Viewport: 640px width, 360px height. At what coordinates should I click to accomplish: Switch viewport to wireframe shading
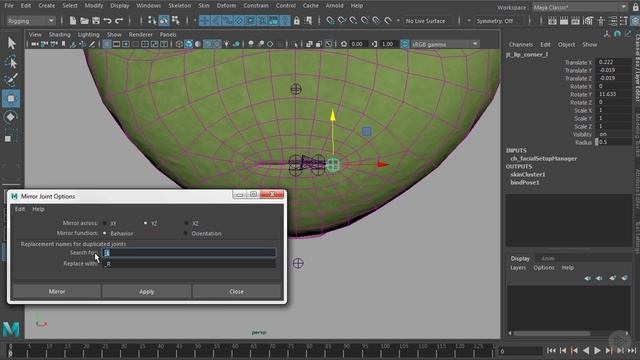(179, 44)
